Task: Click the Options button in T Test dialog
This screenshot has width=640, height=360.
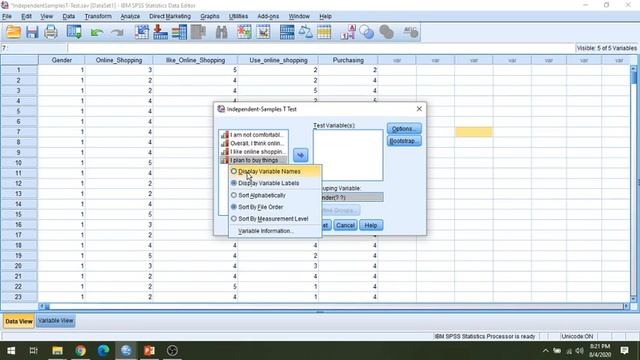Action: [404, 129]
